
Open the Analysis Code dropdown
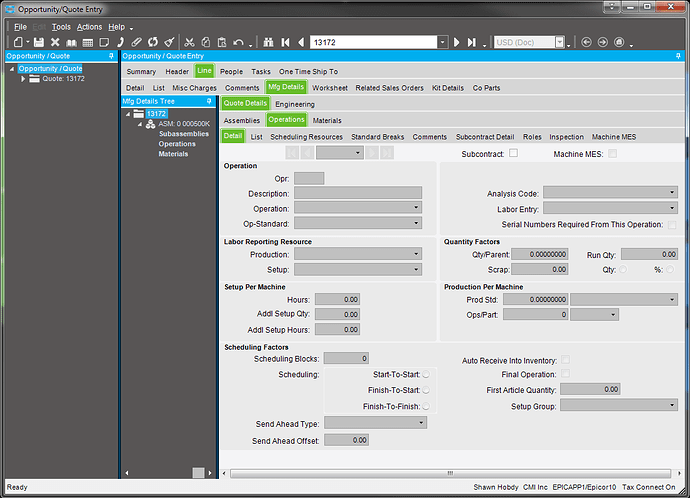coord(671,192)
